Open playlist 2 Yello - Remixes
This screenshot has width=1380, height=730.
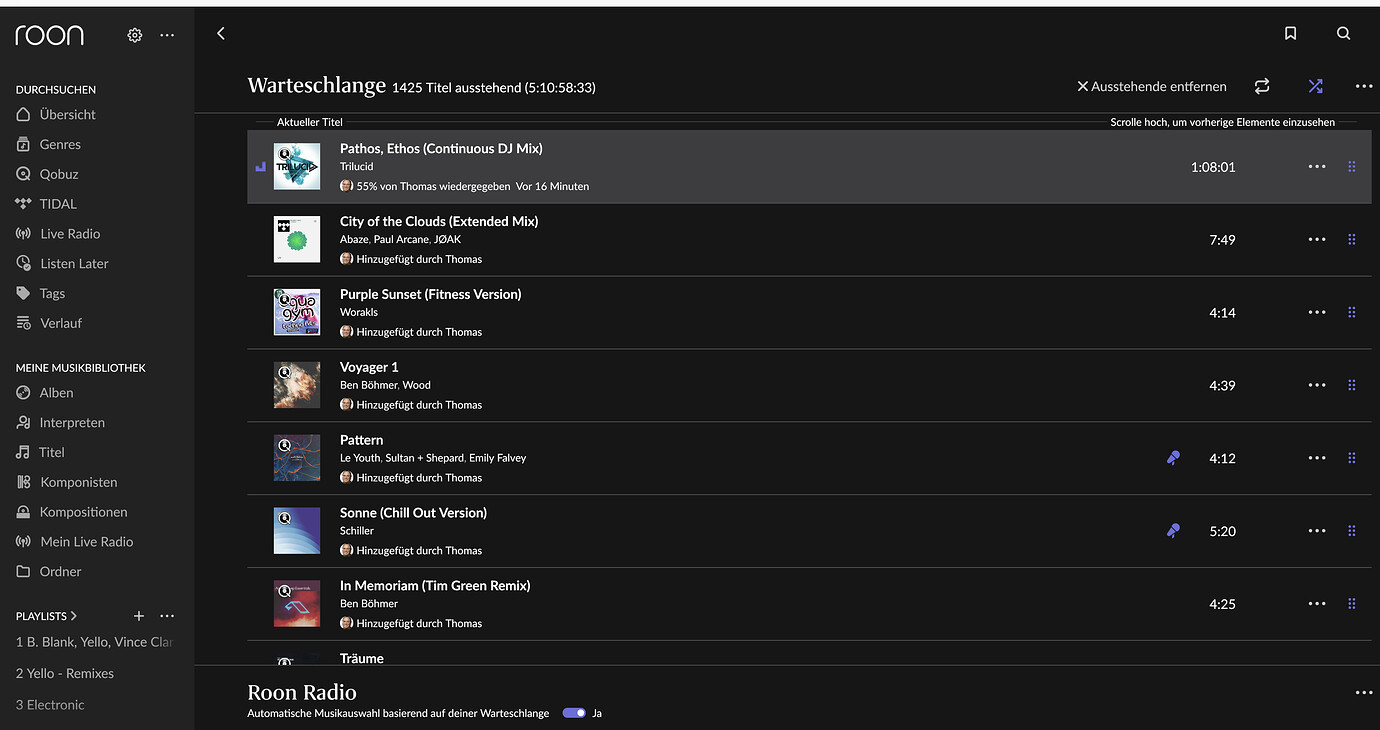(x=65, y=673)
